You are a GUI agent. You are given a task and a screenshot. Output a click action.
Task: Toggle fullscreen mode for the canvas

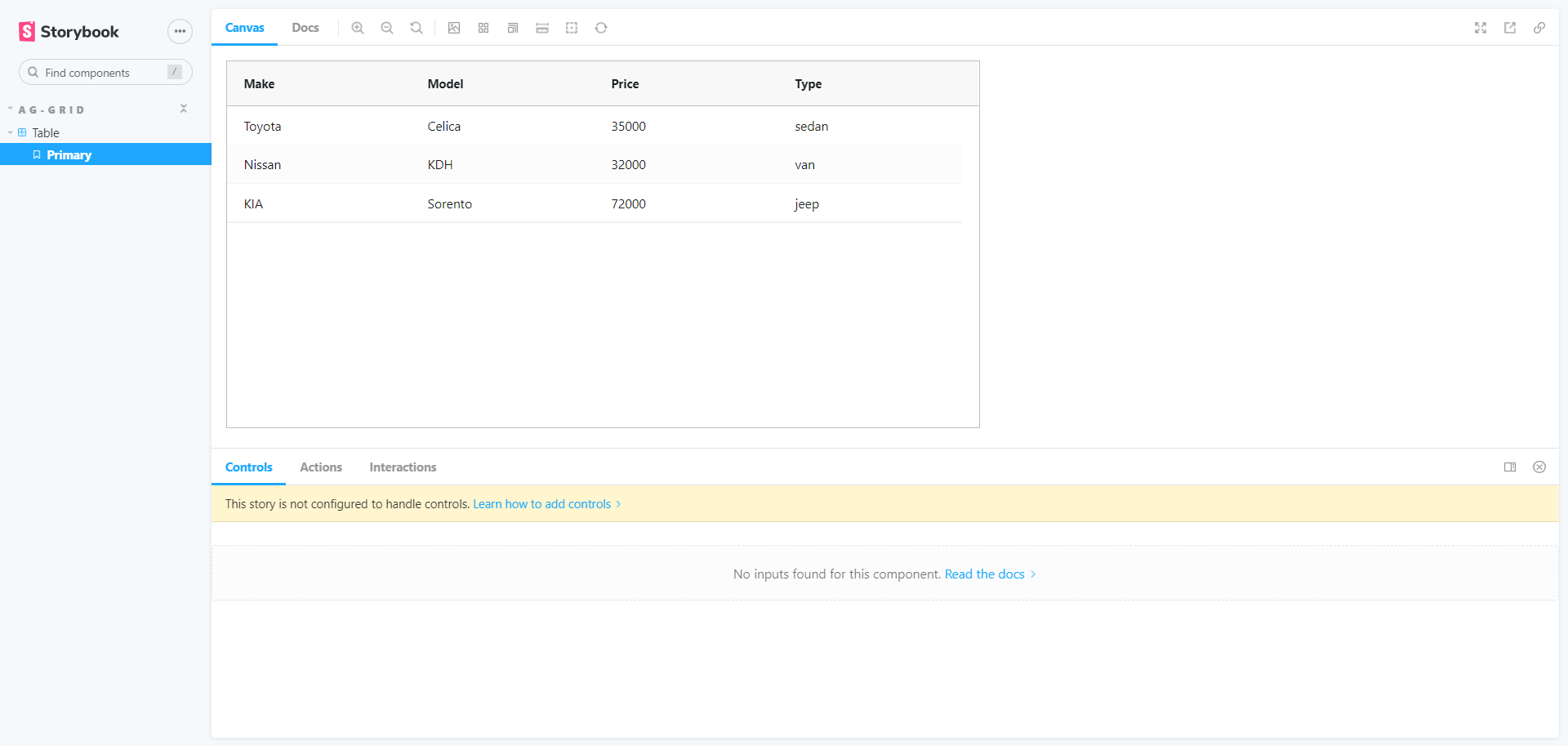point(1481,28)
